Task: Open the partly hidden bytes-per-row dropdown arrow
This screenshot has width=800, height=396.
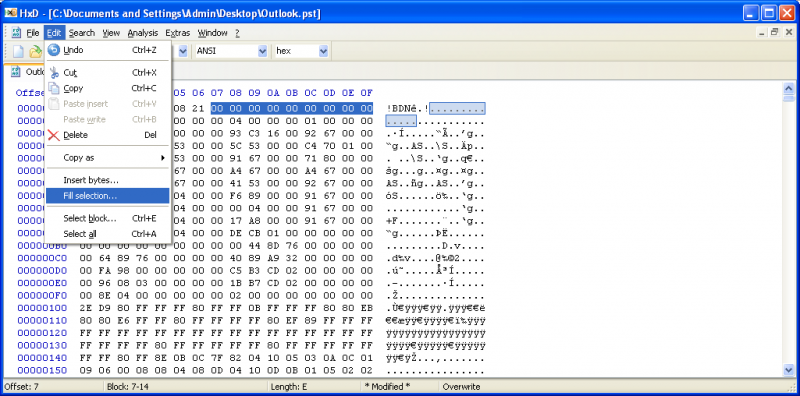Action: pos(183,51)
